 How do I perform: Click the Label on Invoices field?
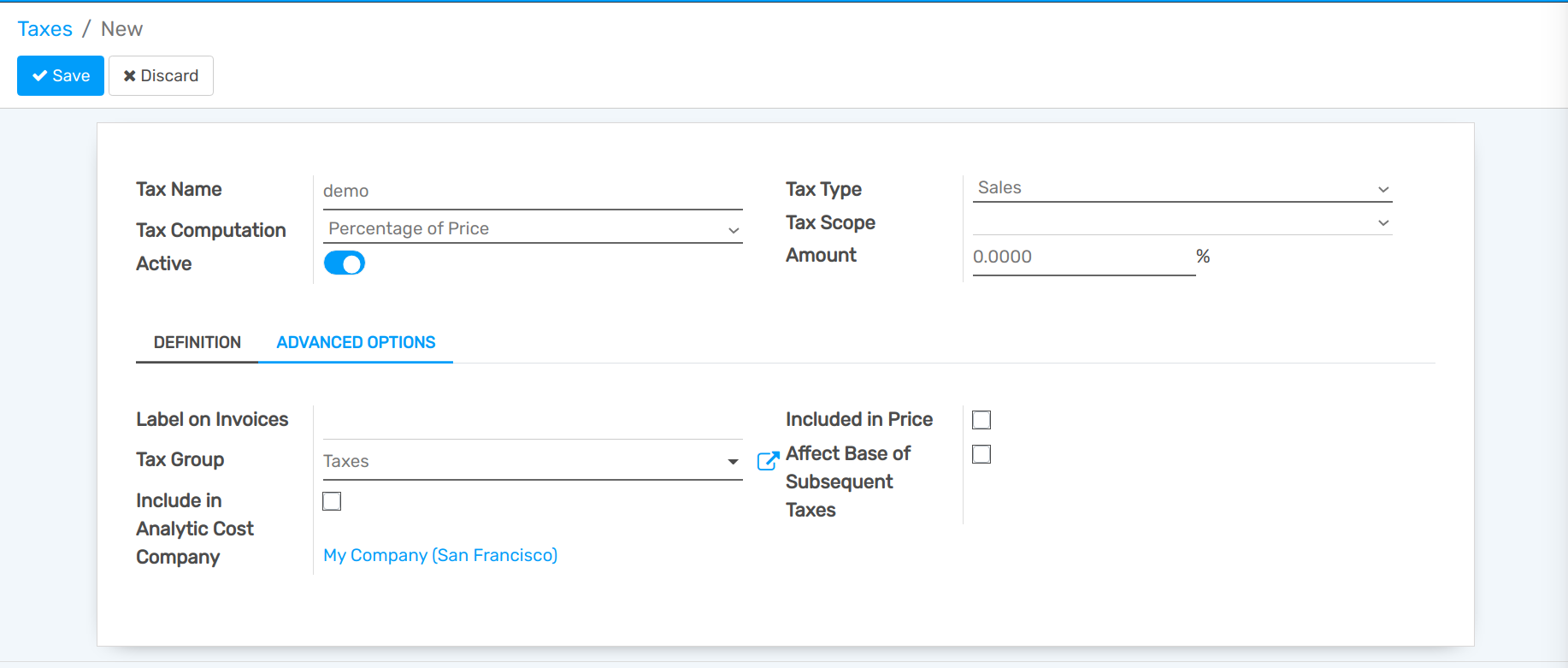(x=530, y=422)
